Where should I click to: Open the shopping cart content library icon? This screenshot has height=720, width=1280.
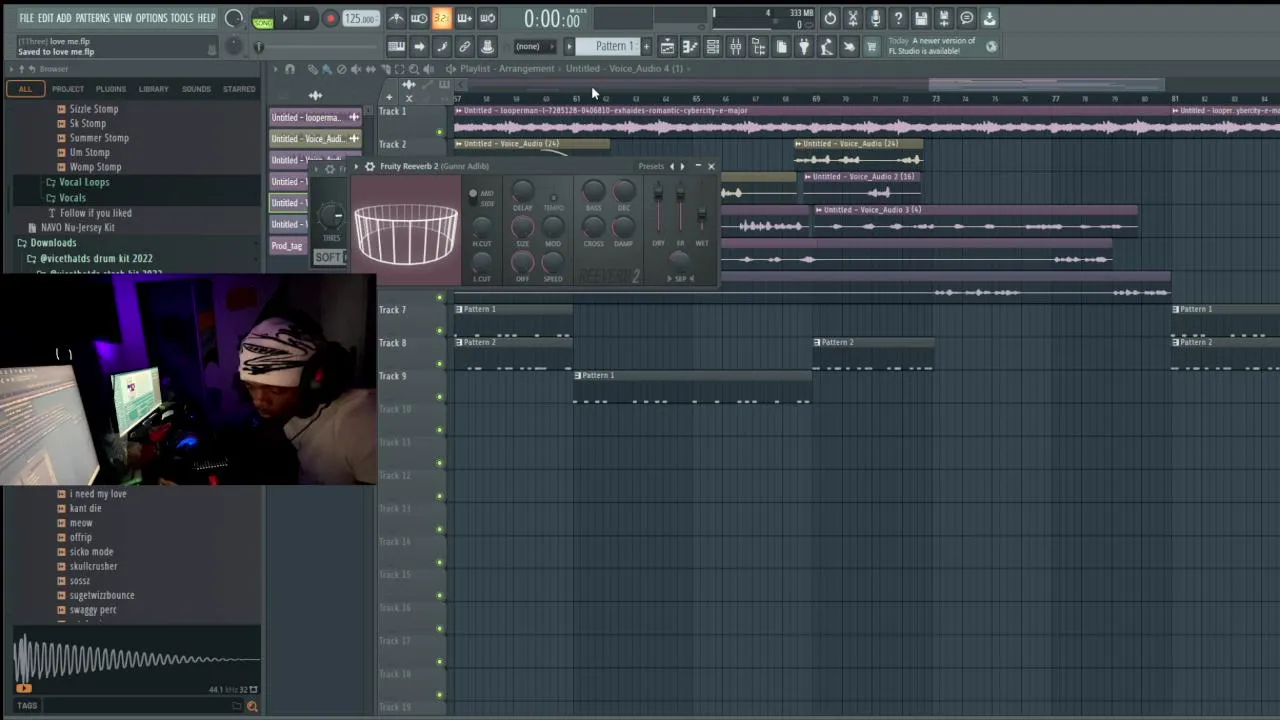871,46
